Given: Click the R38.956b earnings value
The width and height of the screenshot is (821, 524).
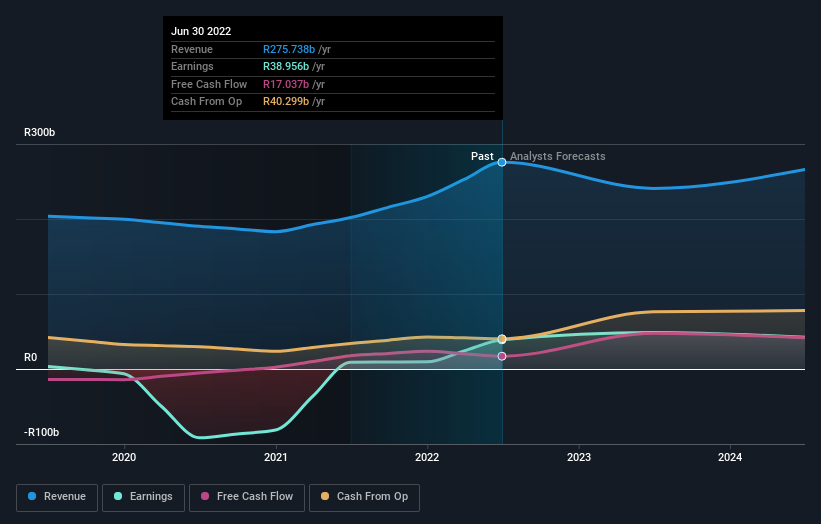Looking at the screenshot, I should point(286,66).
